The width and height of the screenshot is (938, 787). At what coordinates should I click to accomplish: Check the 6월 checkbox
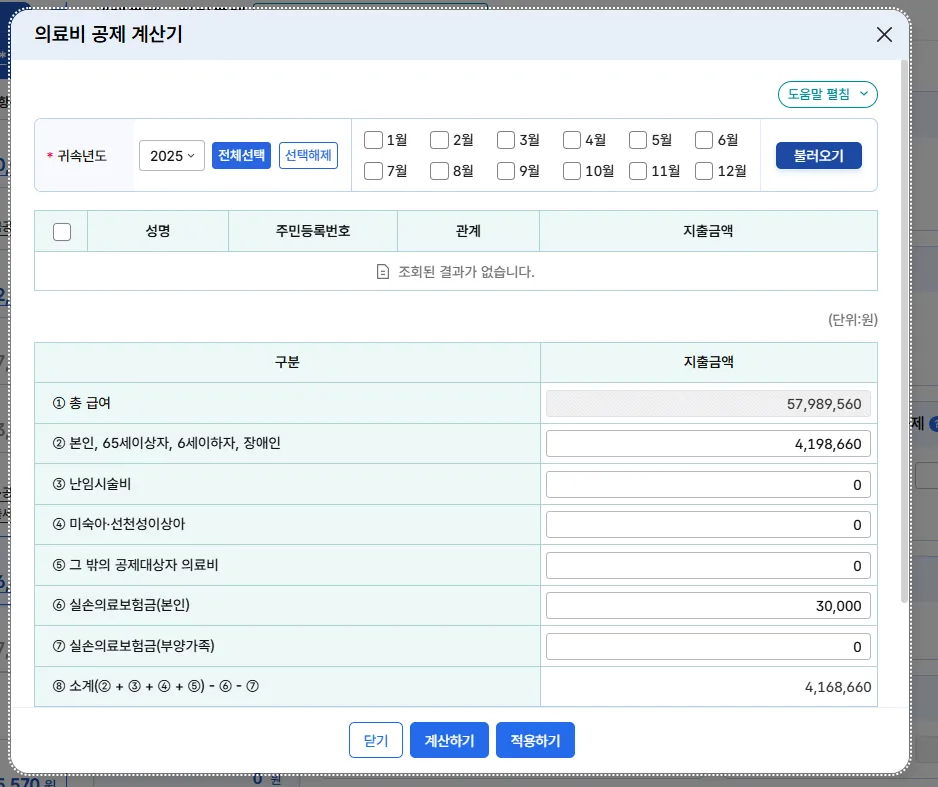tap(704, 140)
